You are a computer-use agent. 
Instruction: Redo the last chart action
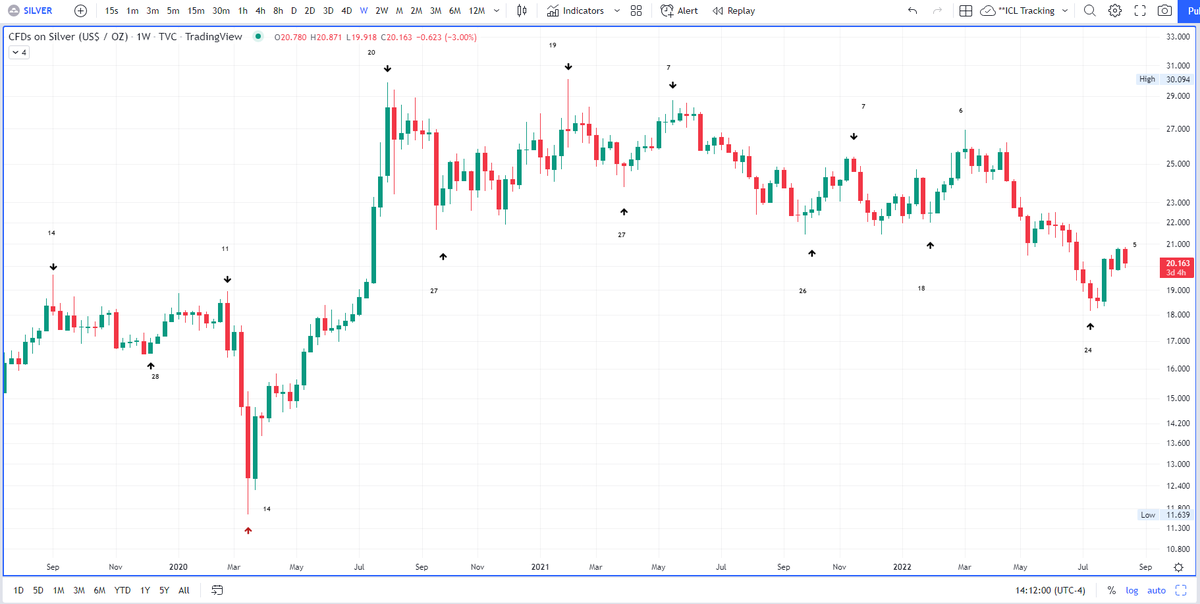937,11
